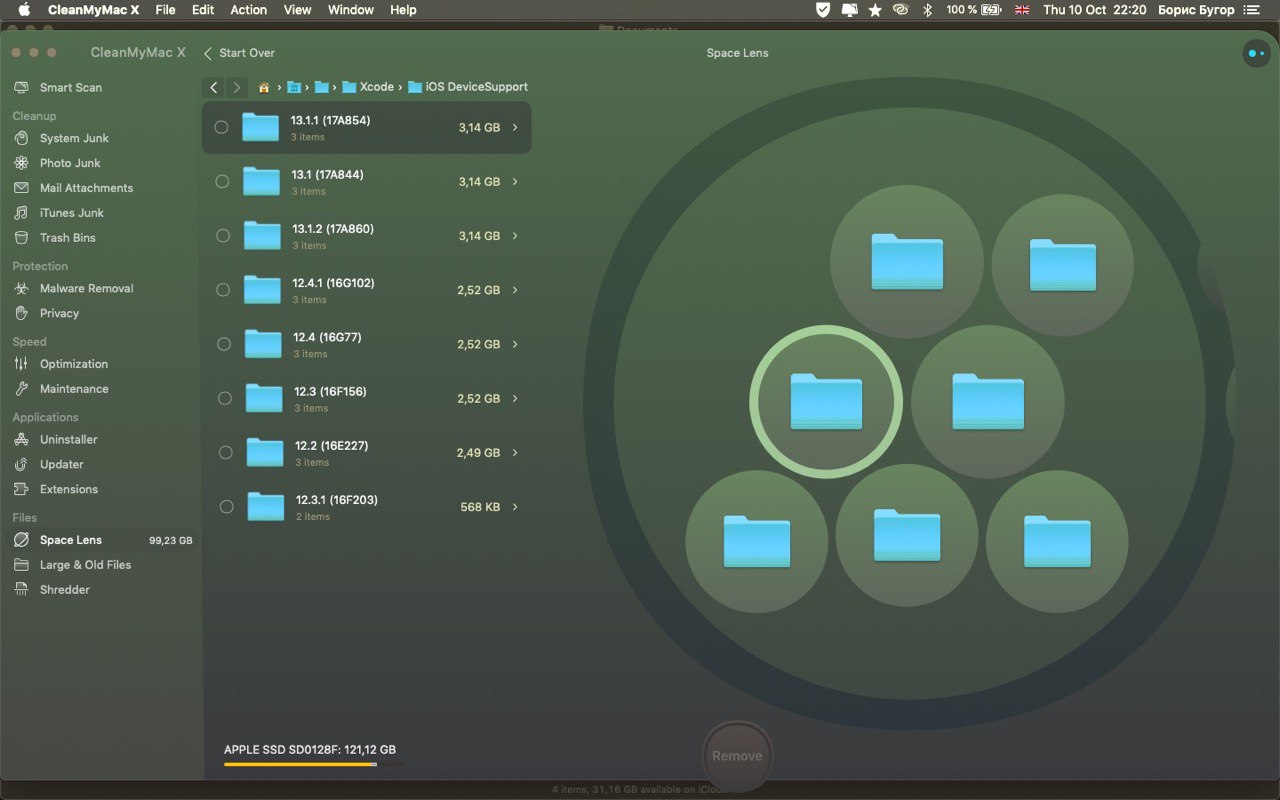This screenshot has height=800, width=1280.
Task: Click Start Over button
Action: click(x=239, y=53)
